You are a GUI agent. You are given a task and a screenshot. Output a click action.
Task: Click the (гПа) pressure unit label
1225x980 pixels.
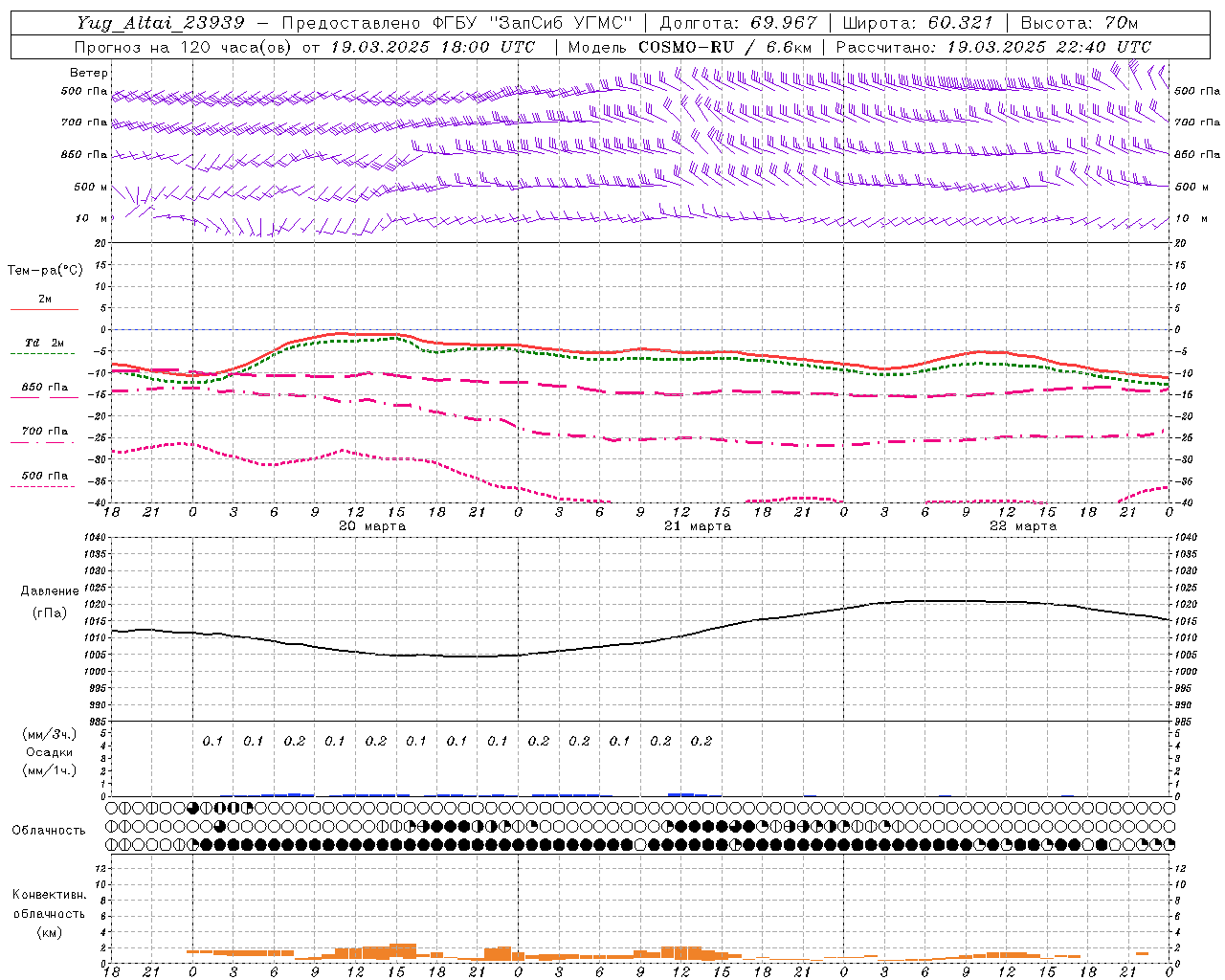50,613
